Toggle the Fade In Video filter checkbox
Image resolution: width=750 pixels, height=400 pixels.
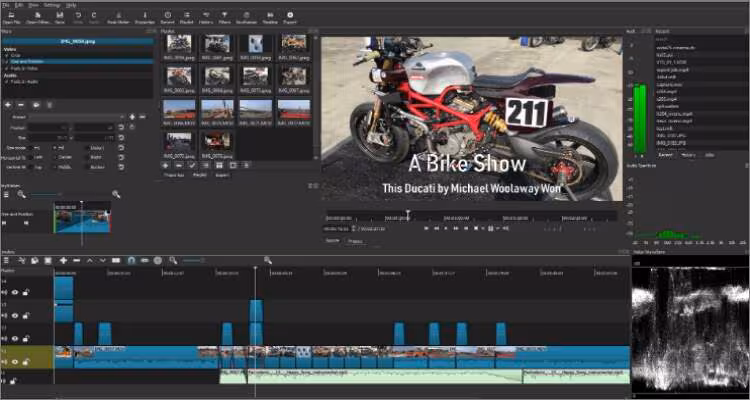pos(7,68)
